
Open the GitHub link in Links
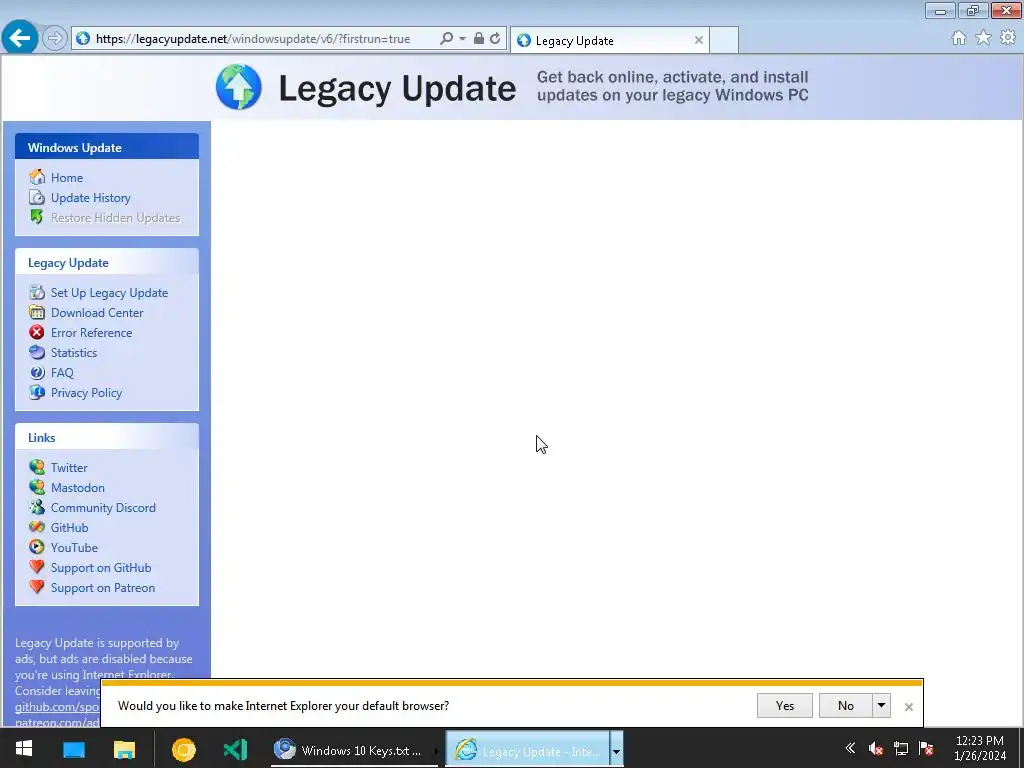(x=69, y=528)
